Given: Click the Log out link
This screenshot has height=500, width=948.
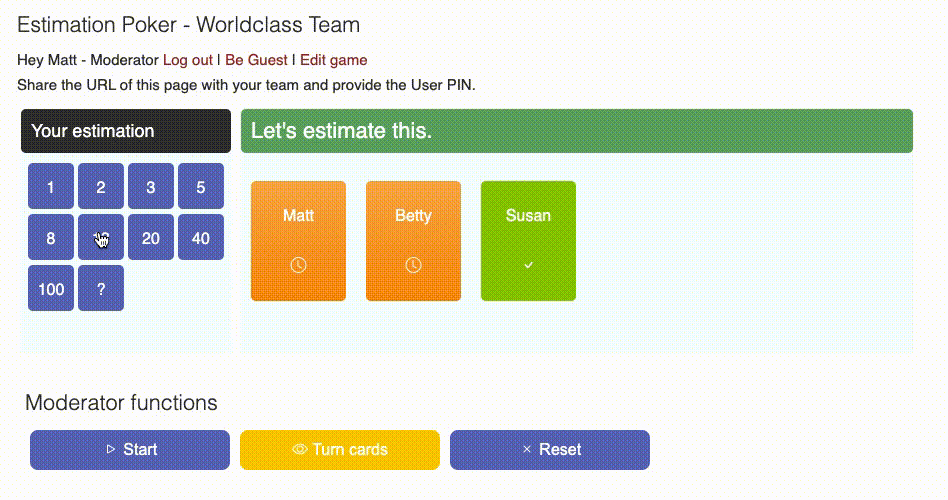Looking at the screenshot, I should pos(188,60).
